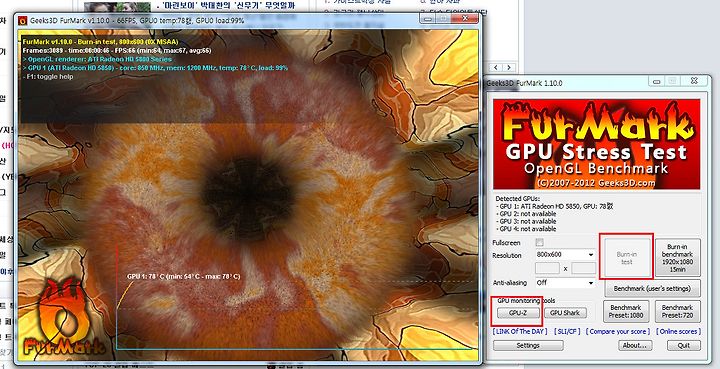The width and height of the screenshot is (720, 369).
Task: Click 'F1: toggle help' text in render window
Action: point(48,77)
